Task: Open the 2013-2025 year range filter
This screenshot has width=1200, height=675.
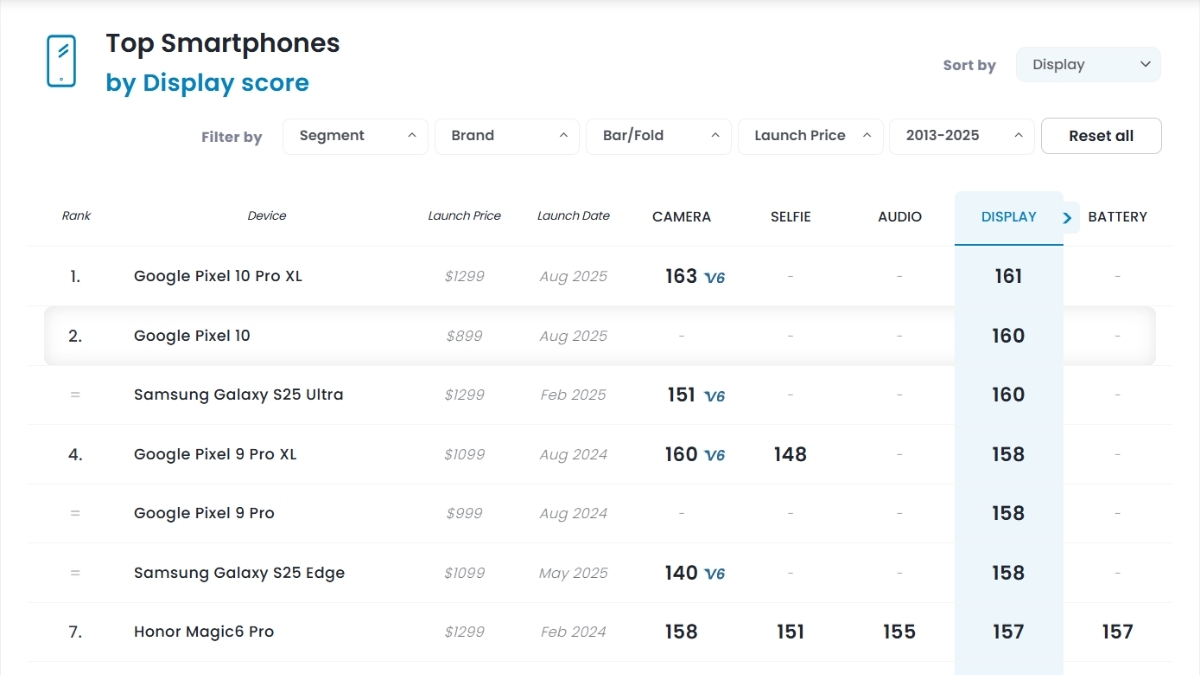Action: pyautogui.click(x=962, y=136)
